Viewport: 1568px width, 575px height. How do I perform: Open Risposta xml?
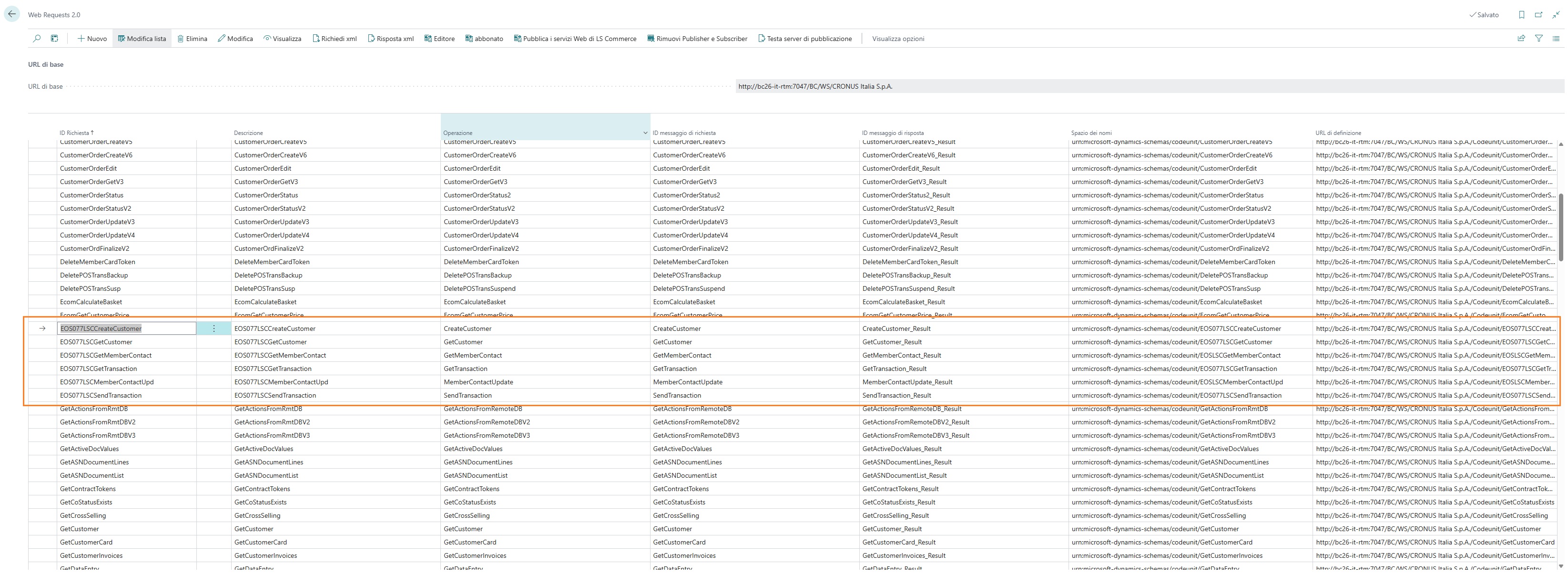point(391,38)
